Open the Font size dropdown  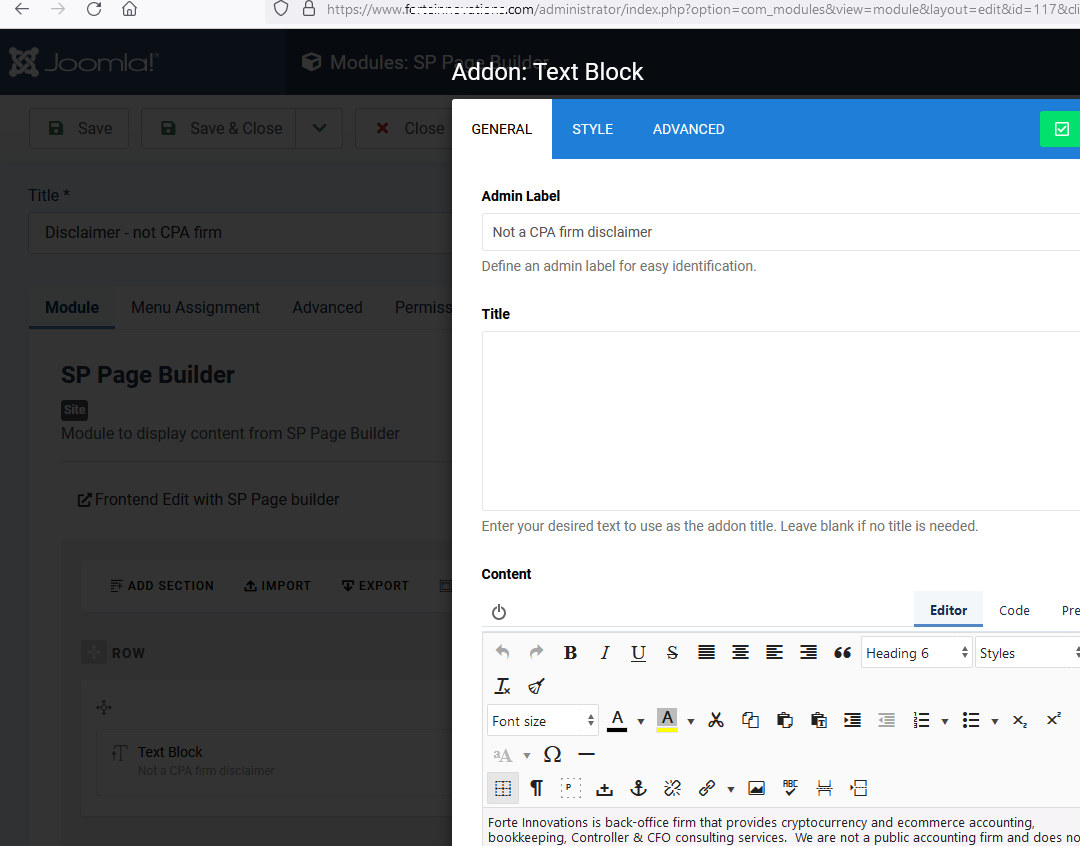pos(543,721)
